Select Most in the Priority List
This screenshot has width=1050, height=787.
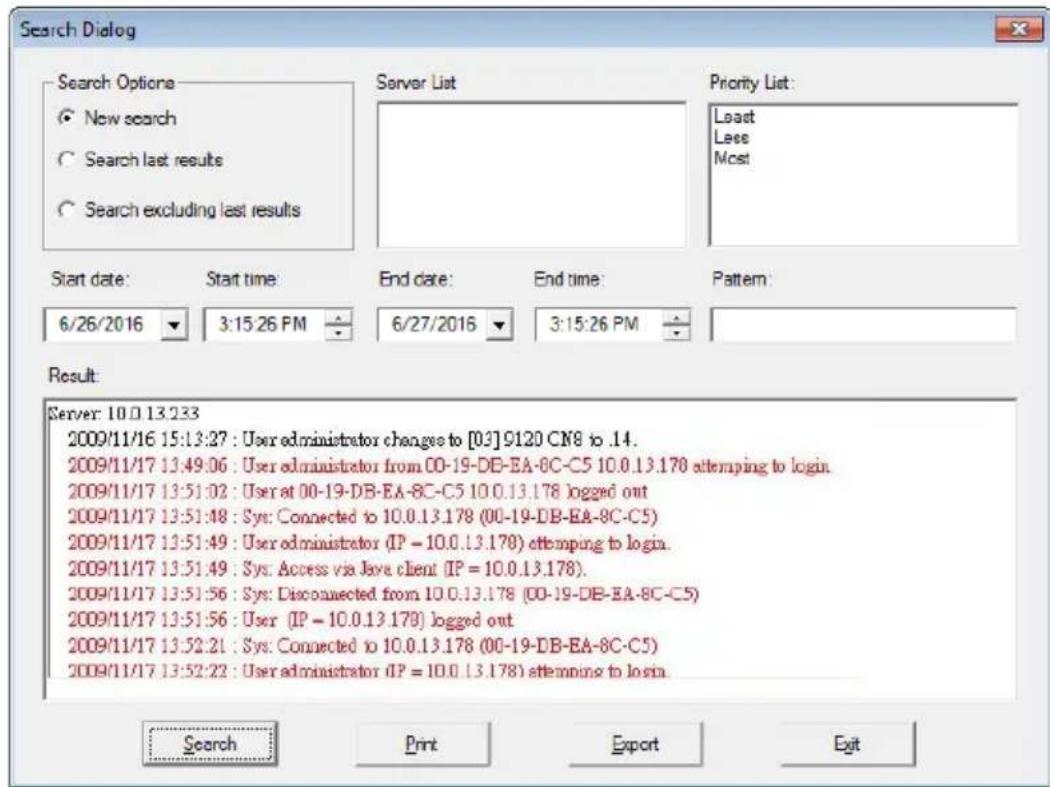coord(731,158)
